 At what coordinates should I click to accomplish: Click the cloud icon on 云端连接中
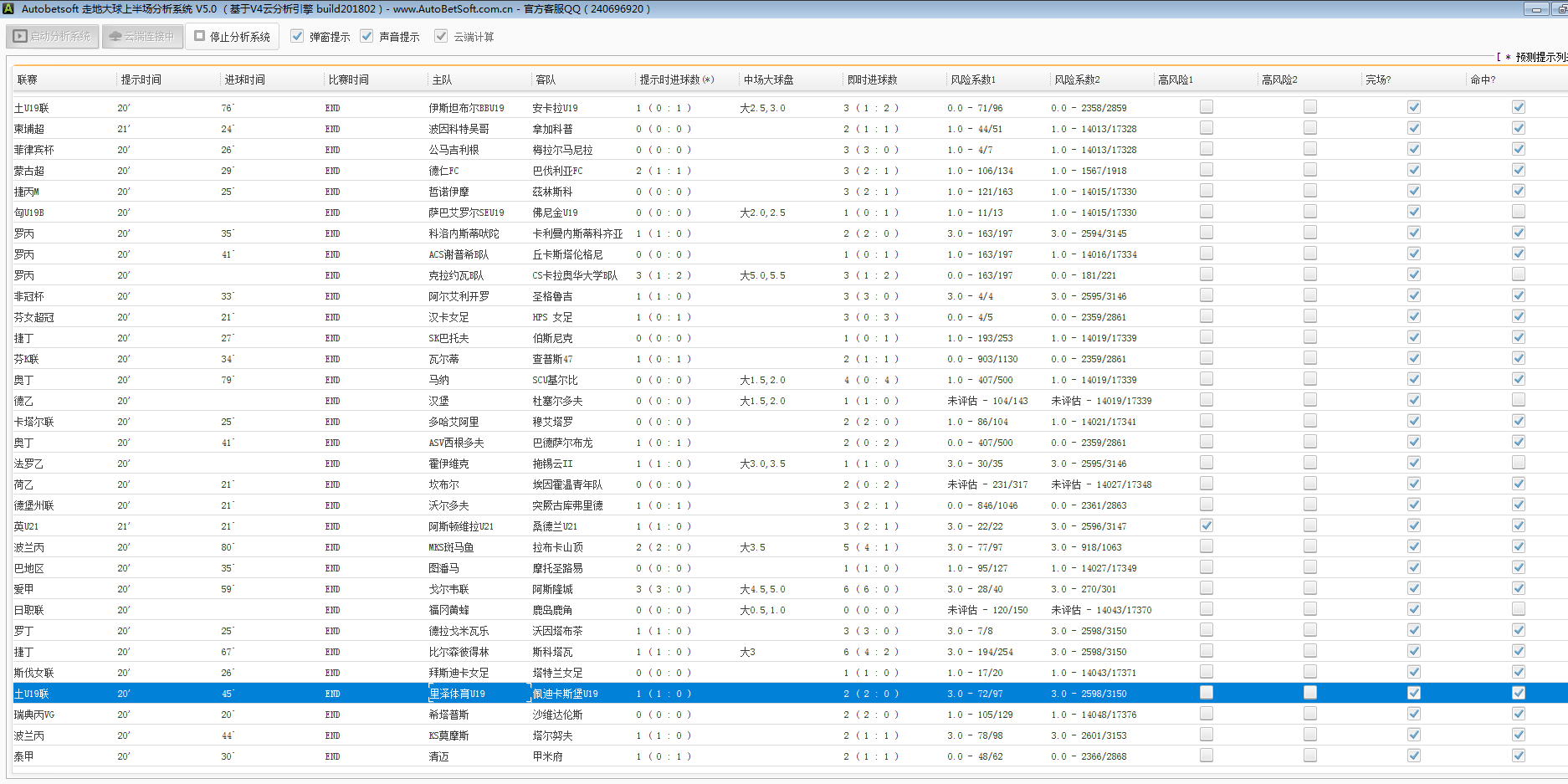coord(115,37)
